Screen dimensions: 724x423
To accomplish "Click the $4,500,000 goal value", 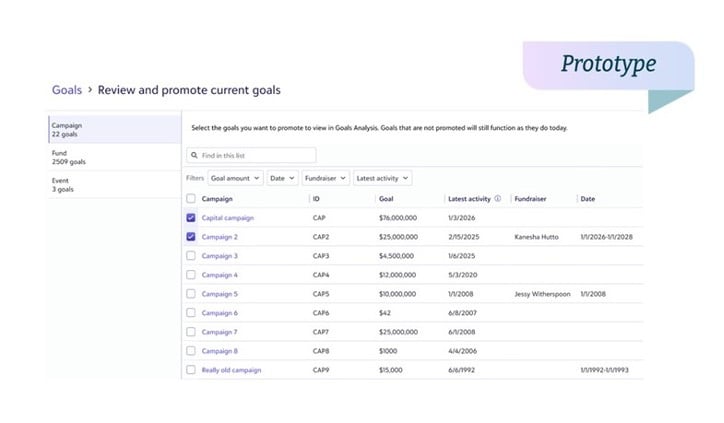I will [x=396, y=256].
